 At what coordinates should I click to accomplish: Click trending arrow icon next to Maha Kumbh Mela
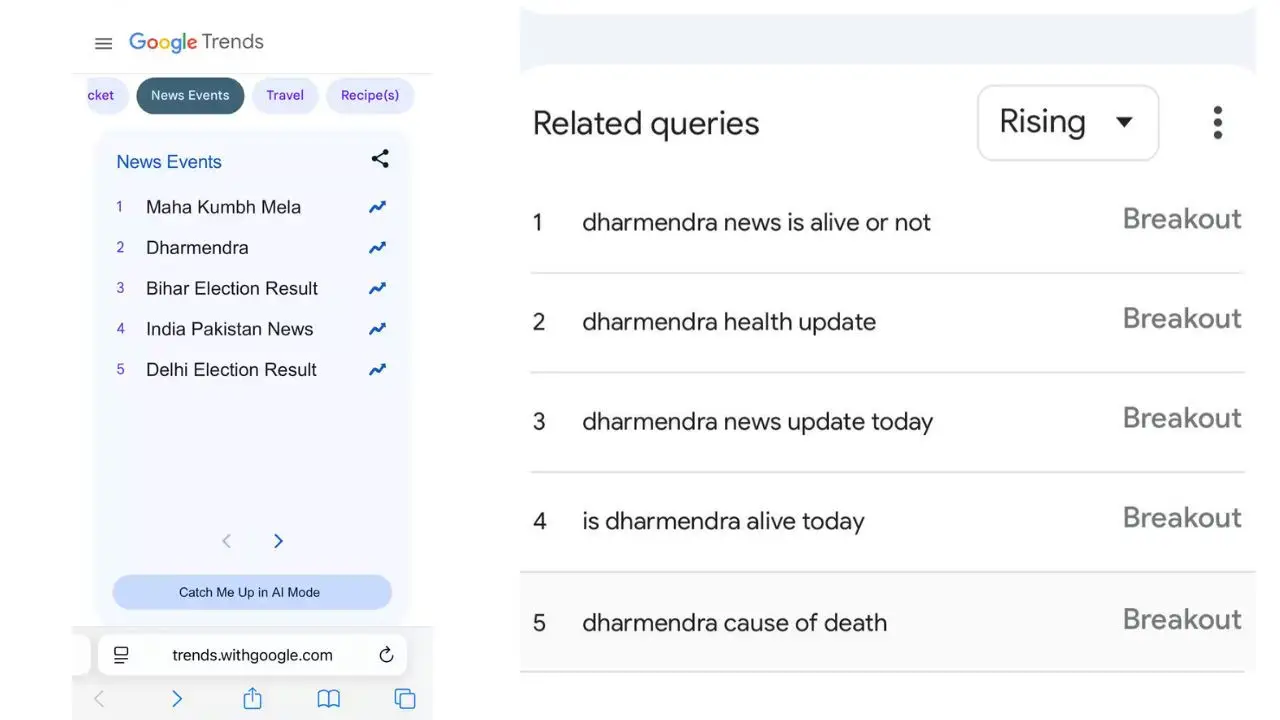point(377,207)
